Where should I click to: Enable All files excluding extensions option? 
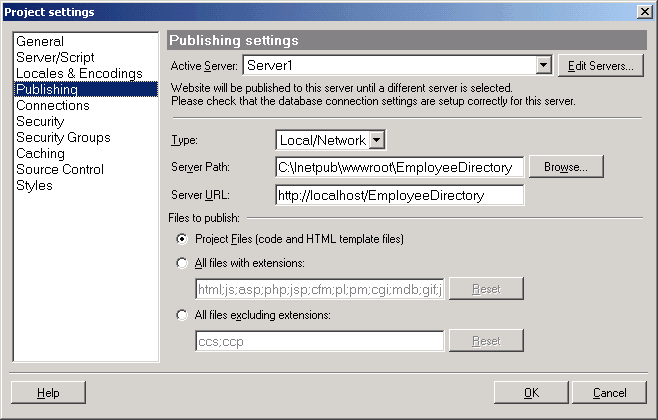tap(181, 315)
